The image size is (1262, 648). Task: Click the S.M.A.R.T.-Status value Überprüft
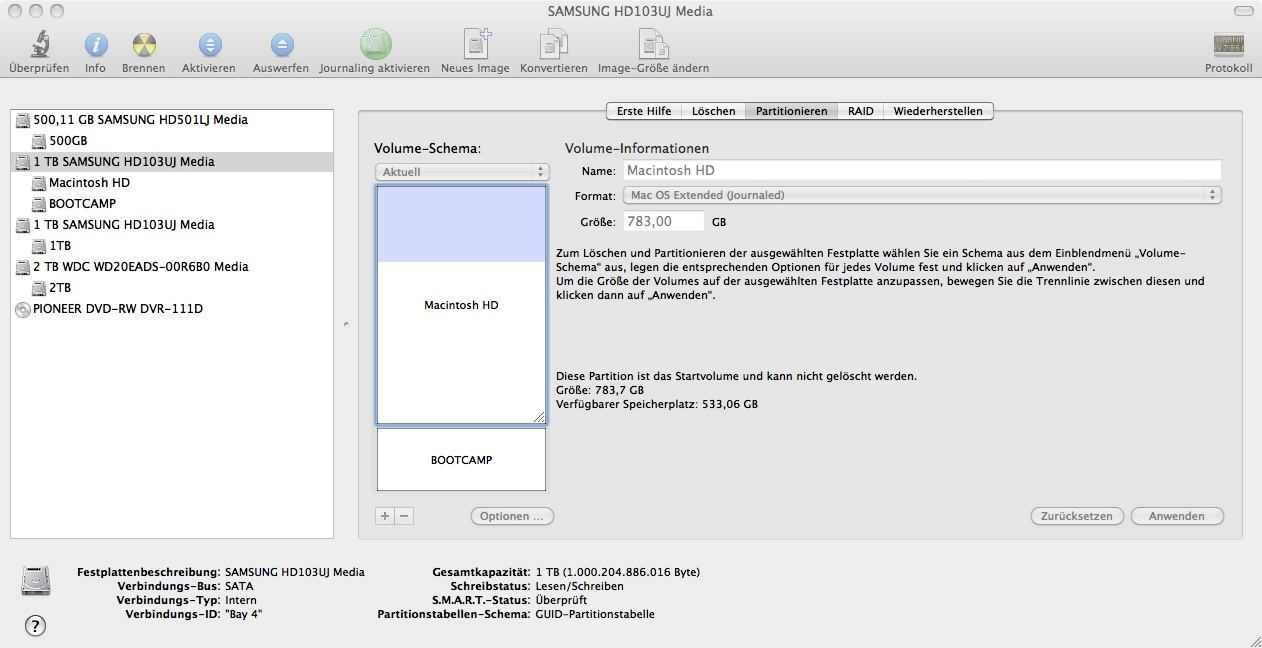click(561, 600)
